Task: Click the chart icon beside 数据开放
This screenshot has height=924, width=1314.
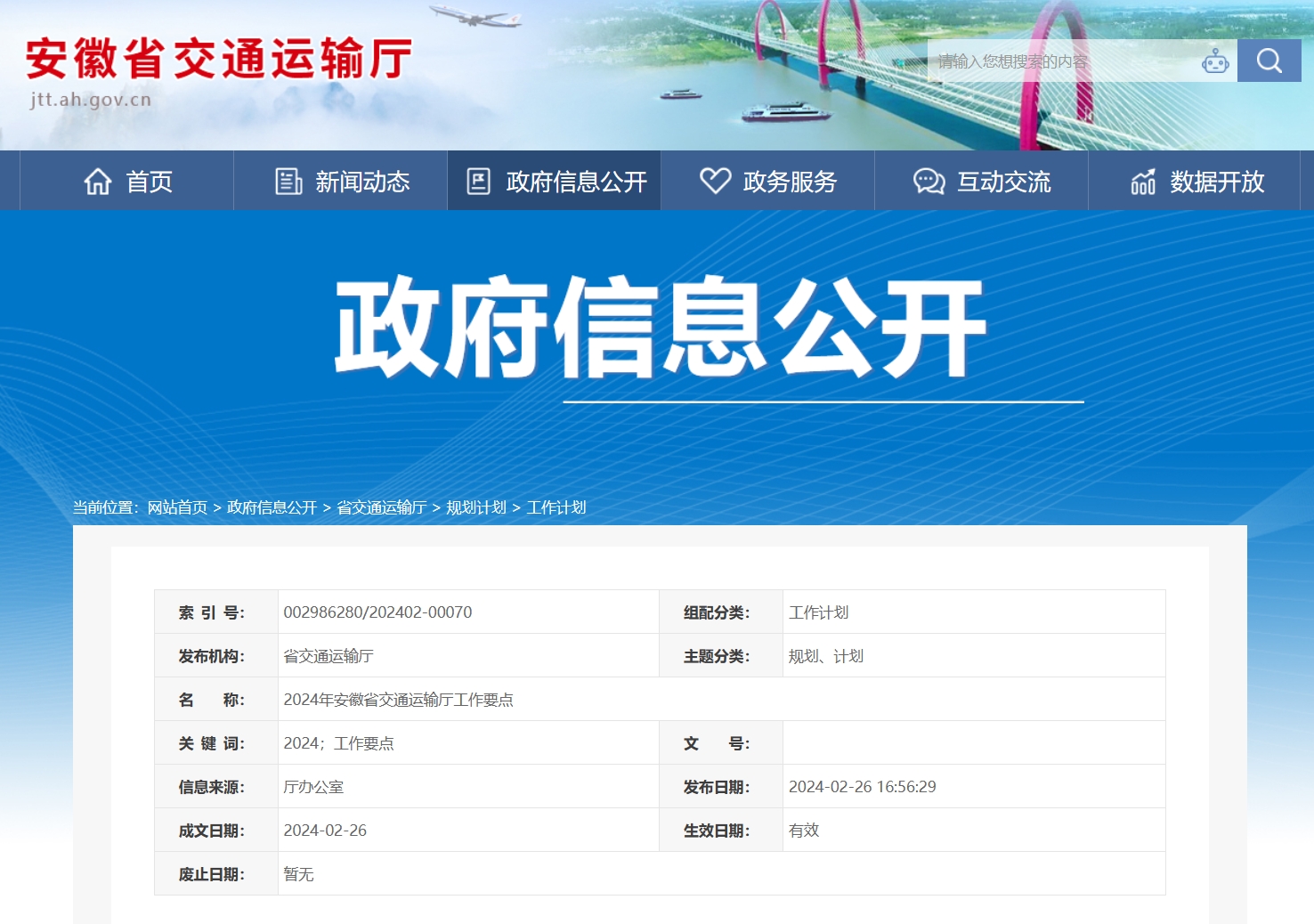Action: [1143, 182]
